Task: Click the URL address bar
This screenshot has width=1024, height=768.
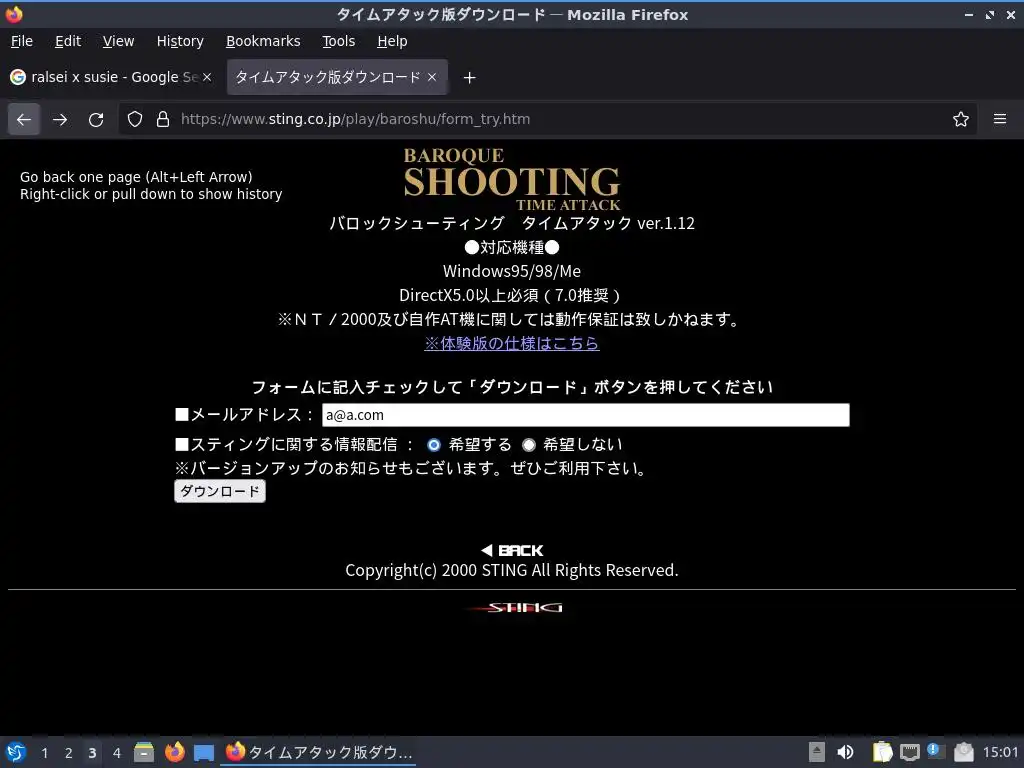Action: coord(549,120)
